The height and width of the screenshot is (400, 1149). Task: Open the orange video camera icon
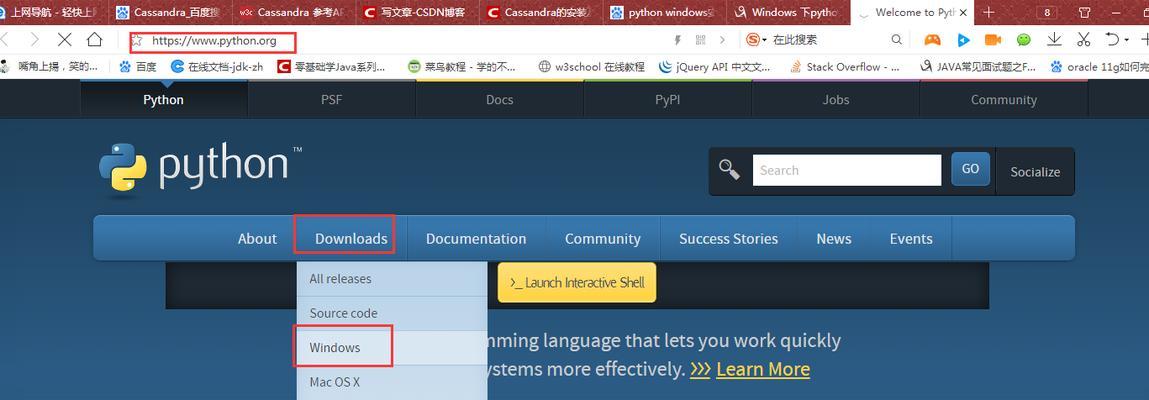coord(993,40)
